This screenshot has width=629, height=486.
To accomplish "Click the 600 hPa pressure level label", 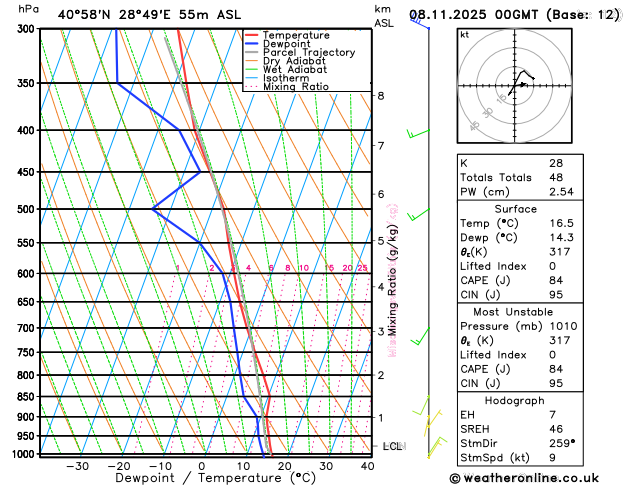I will click(28, 273).
